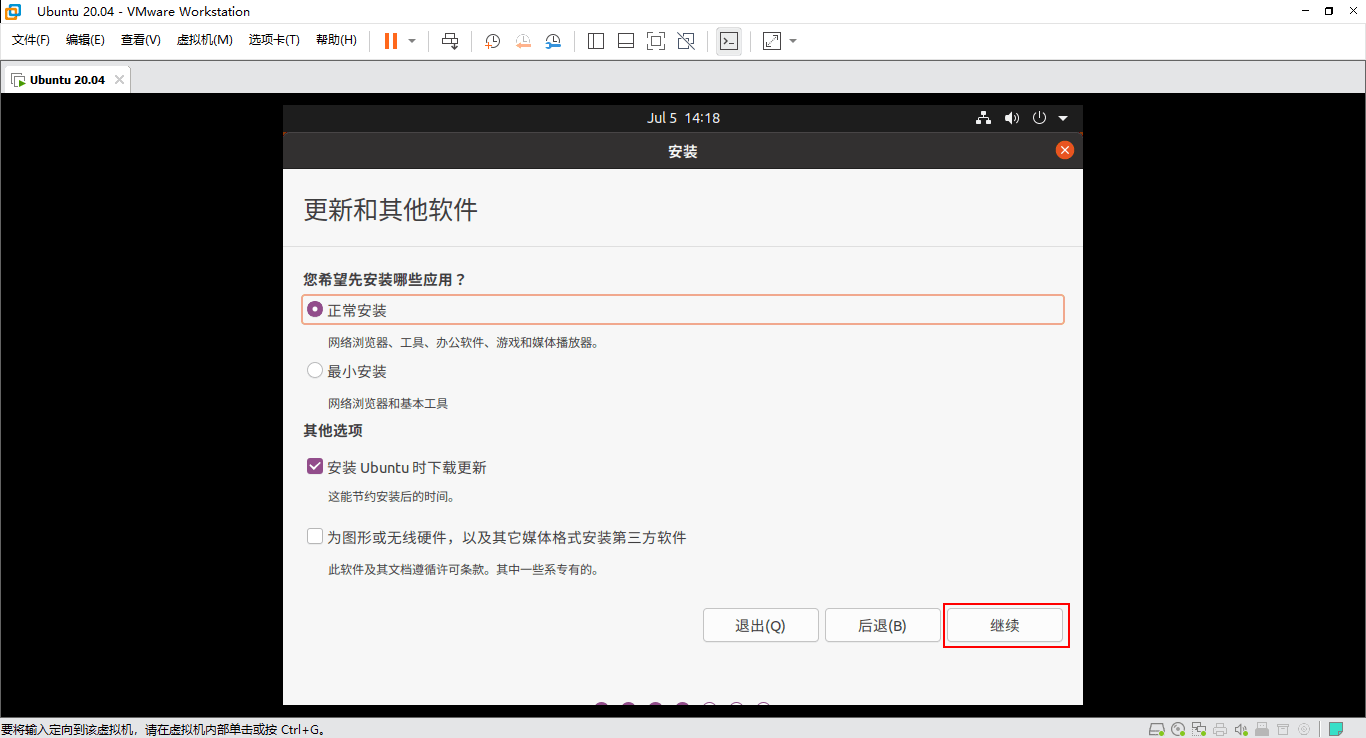Toggle the console view icon

tap(729, 41)
